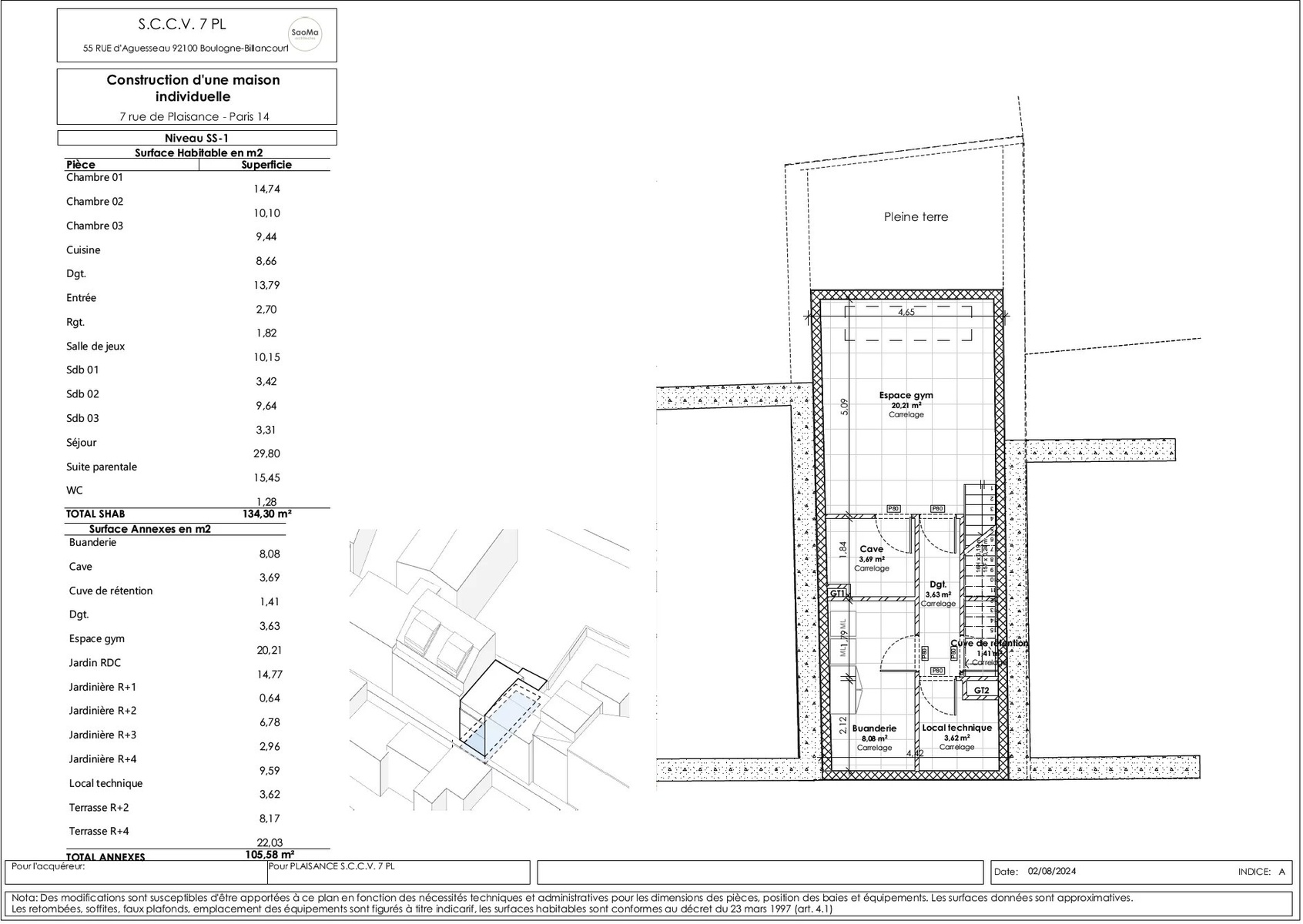Click the Date field showing 02/08/2024
The width and height of the screenshot is (1303, 924).
1051,872
